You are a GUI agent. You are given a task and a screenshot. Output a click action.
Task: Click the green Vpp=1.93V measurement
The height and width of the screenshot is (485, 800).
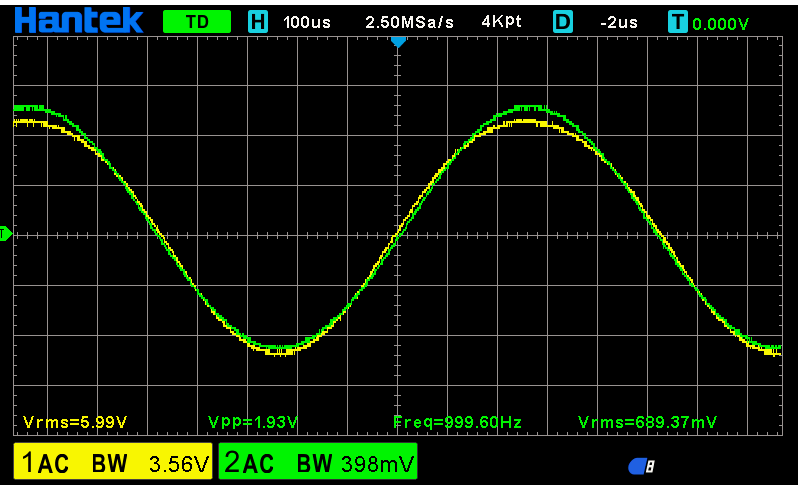tap(253, 422)
